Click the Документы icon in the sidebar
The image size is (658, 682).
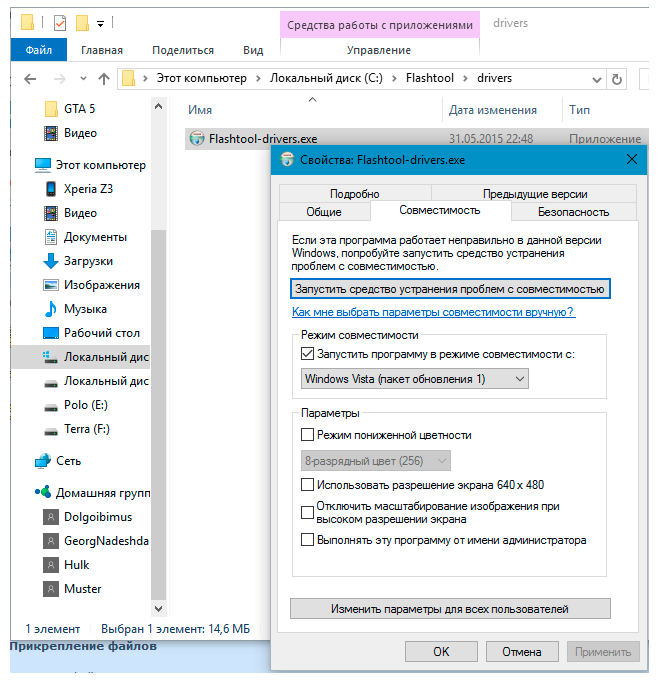click(51, 237)
